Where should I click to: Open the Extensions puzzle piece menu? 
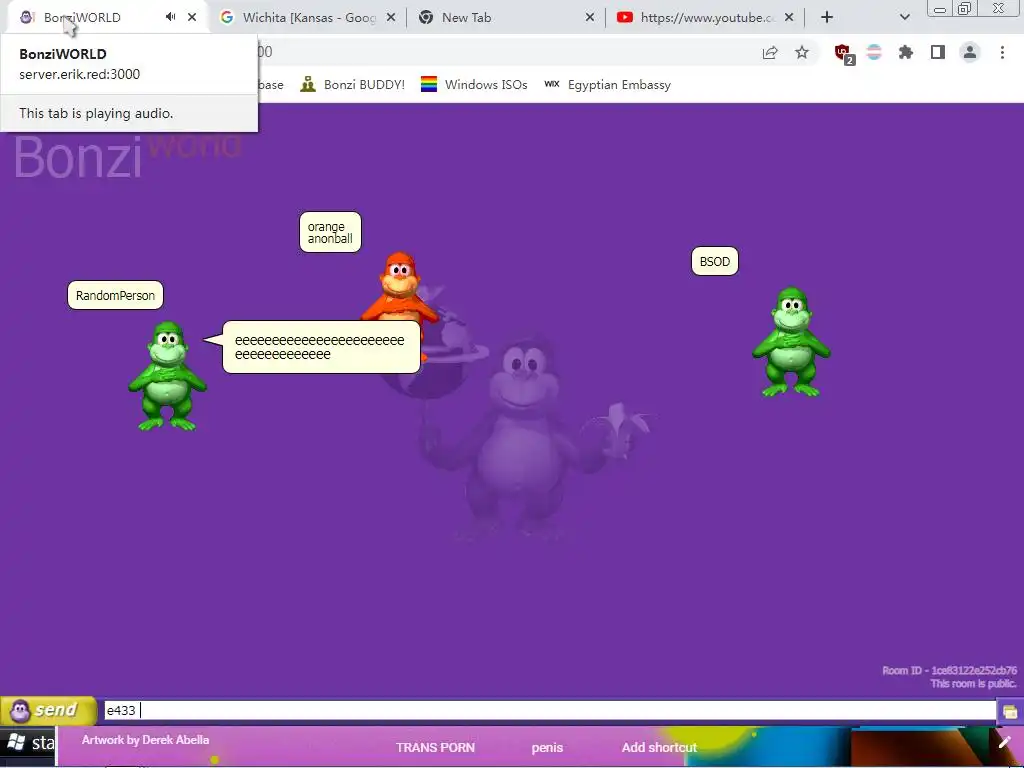pos(906,52)
